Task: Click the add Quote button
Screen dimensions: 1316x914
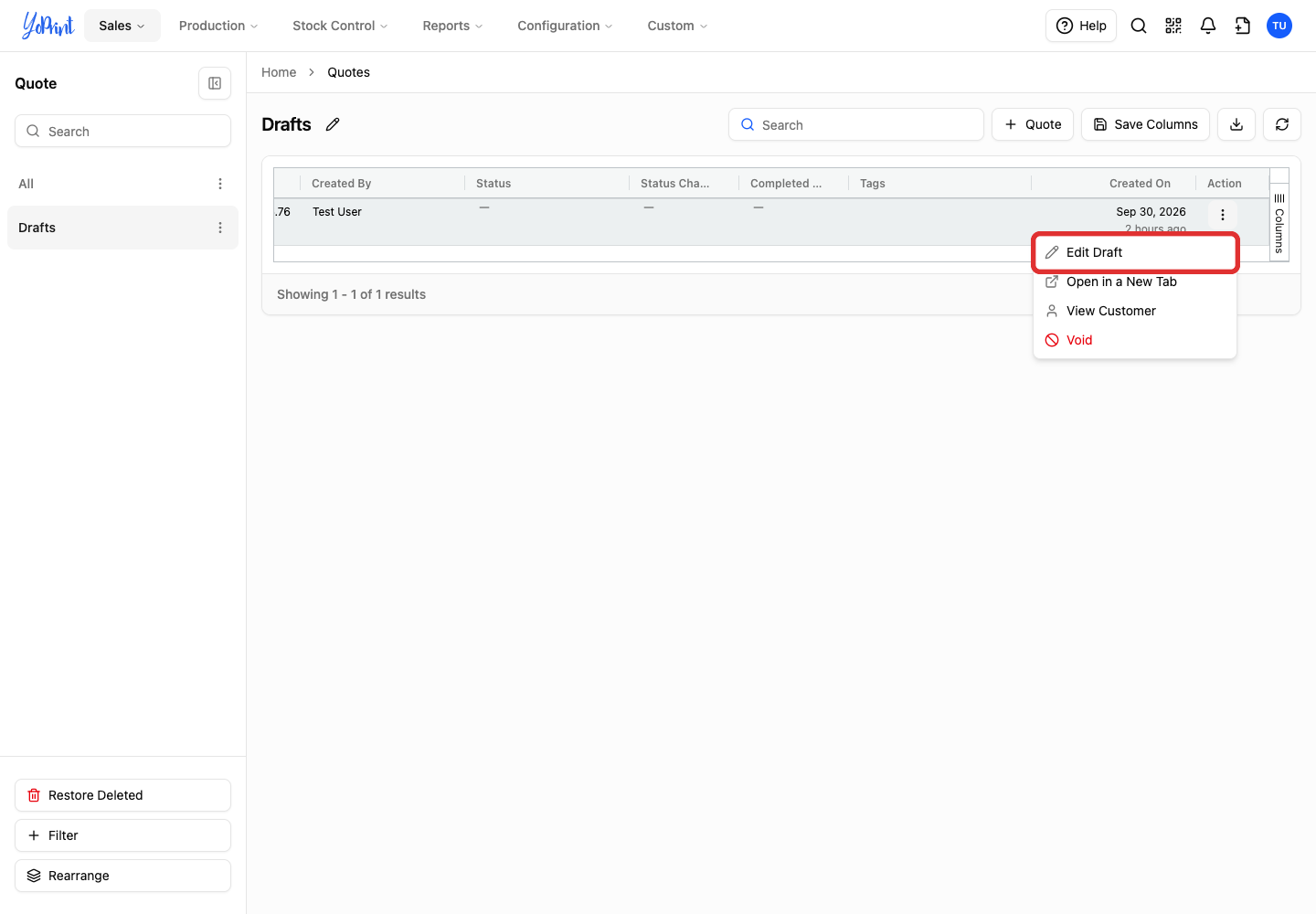Action: pyautogui.click(x=1033, y=124)
